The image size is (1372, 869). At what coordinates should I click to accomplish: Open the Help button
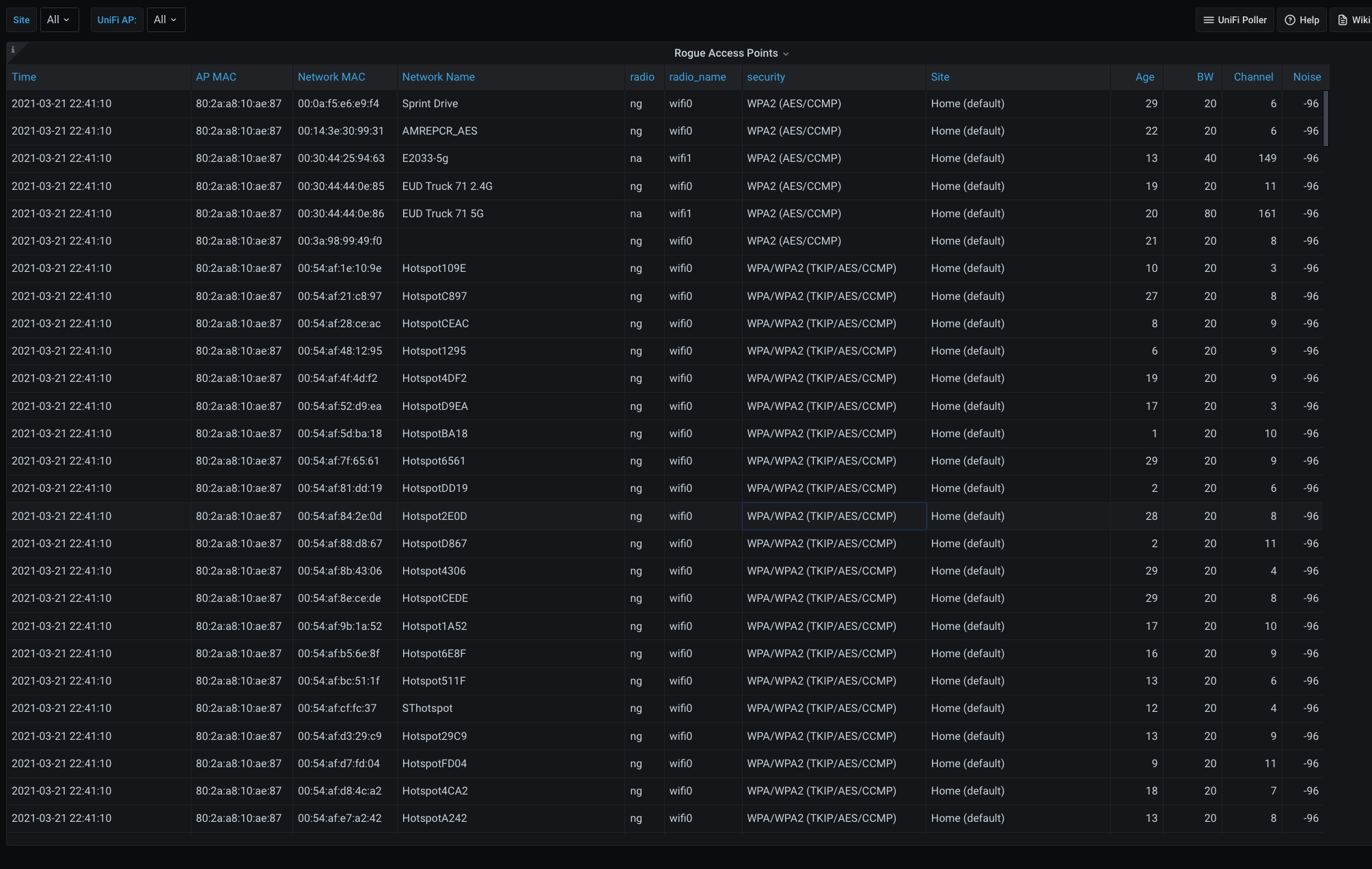1302,19
